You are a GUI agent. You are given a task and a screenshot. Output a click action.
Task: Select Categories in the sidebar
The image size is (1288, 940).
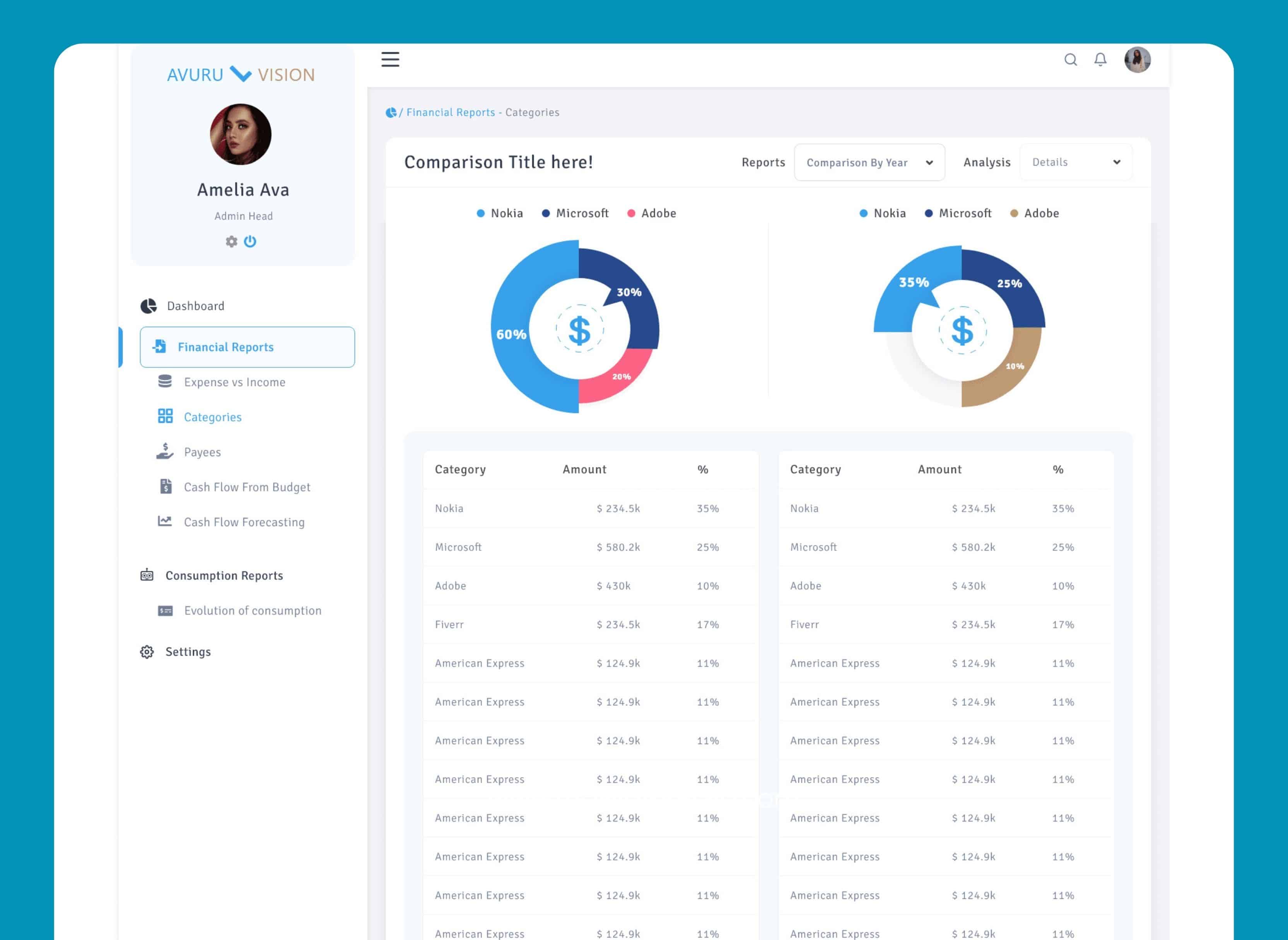coord(212,417)
